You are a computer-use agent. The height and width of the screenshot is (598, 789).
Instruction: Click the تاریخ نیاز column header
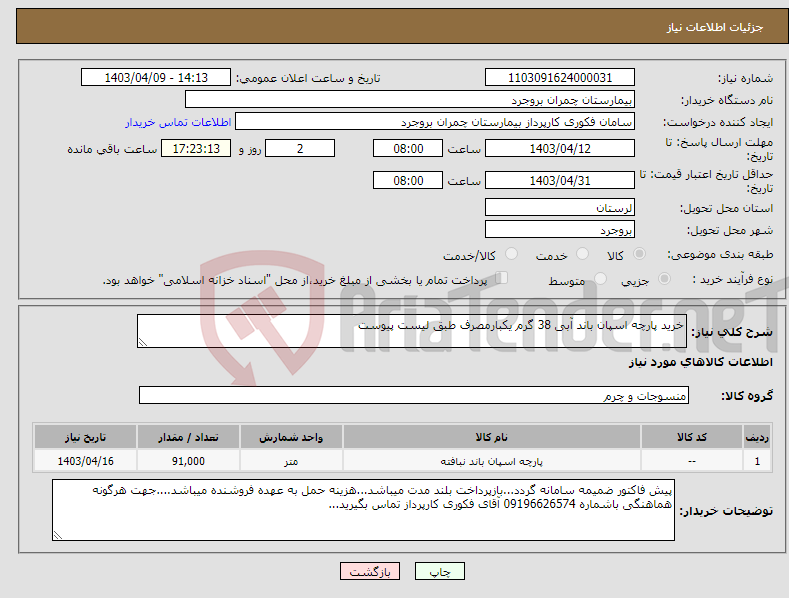86,437
